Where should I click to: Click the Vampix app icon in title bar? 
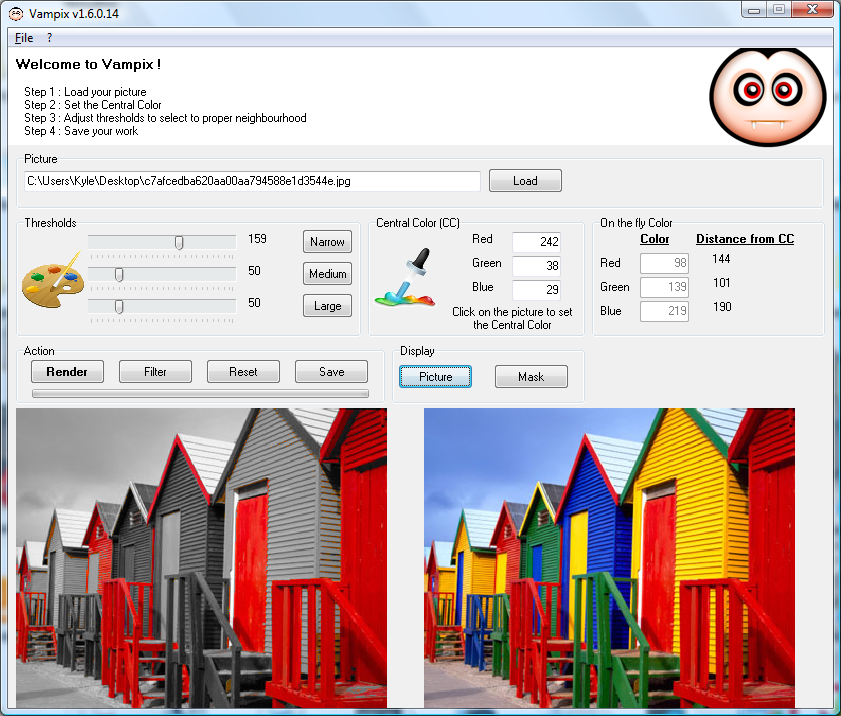[x=16, y=14]
